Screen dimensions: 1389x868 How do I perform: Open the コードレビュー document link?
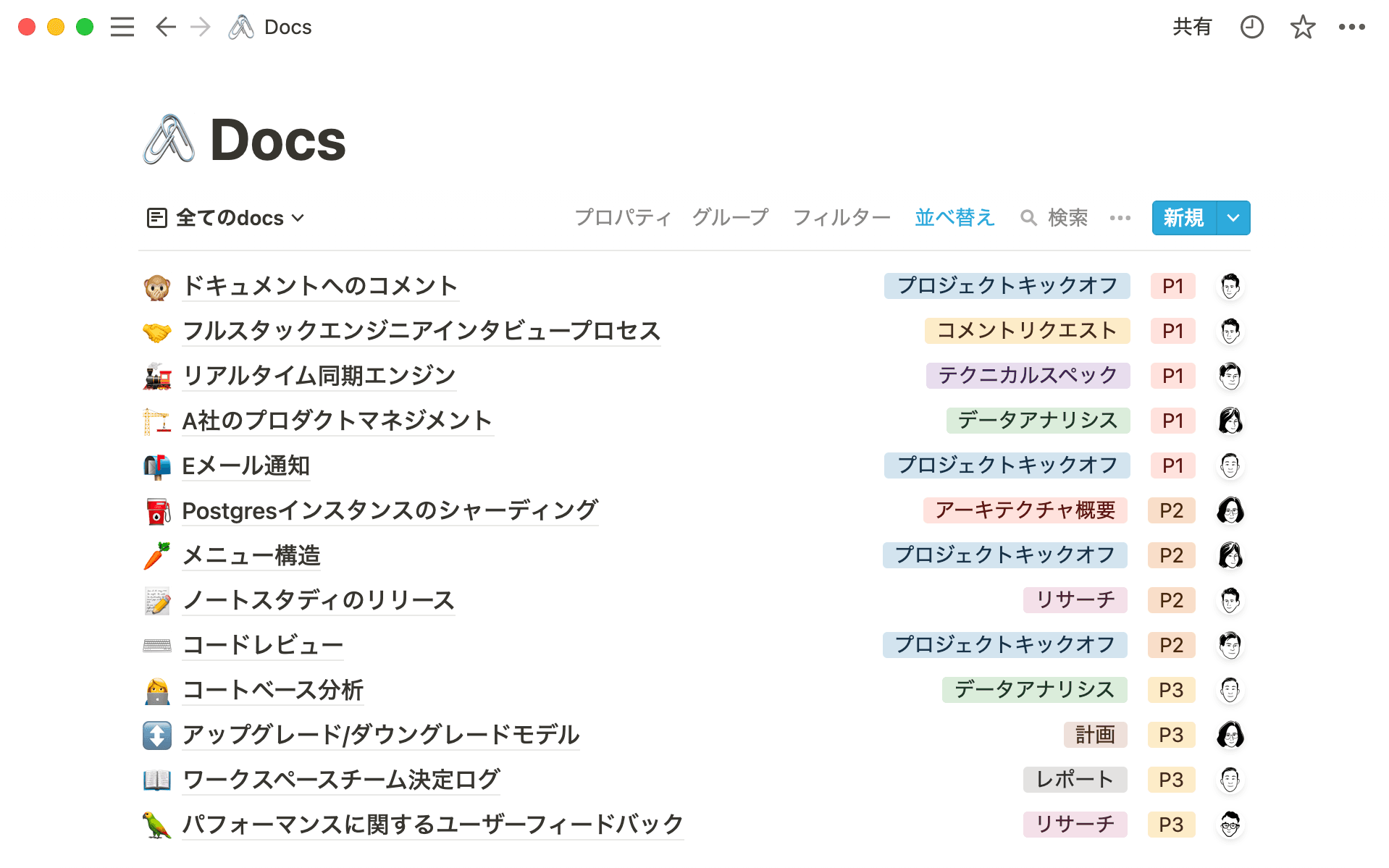[x=262, y=645]
